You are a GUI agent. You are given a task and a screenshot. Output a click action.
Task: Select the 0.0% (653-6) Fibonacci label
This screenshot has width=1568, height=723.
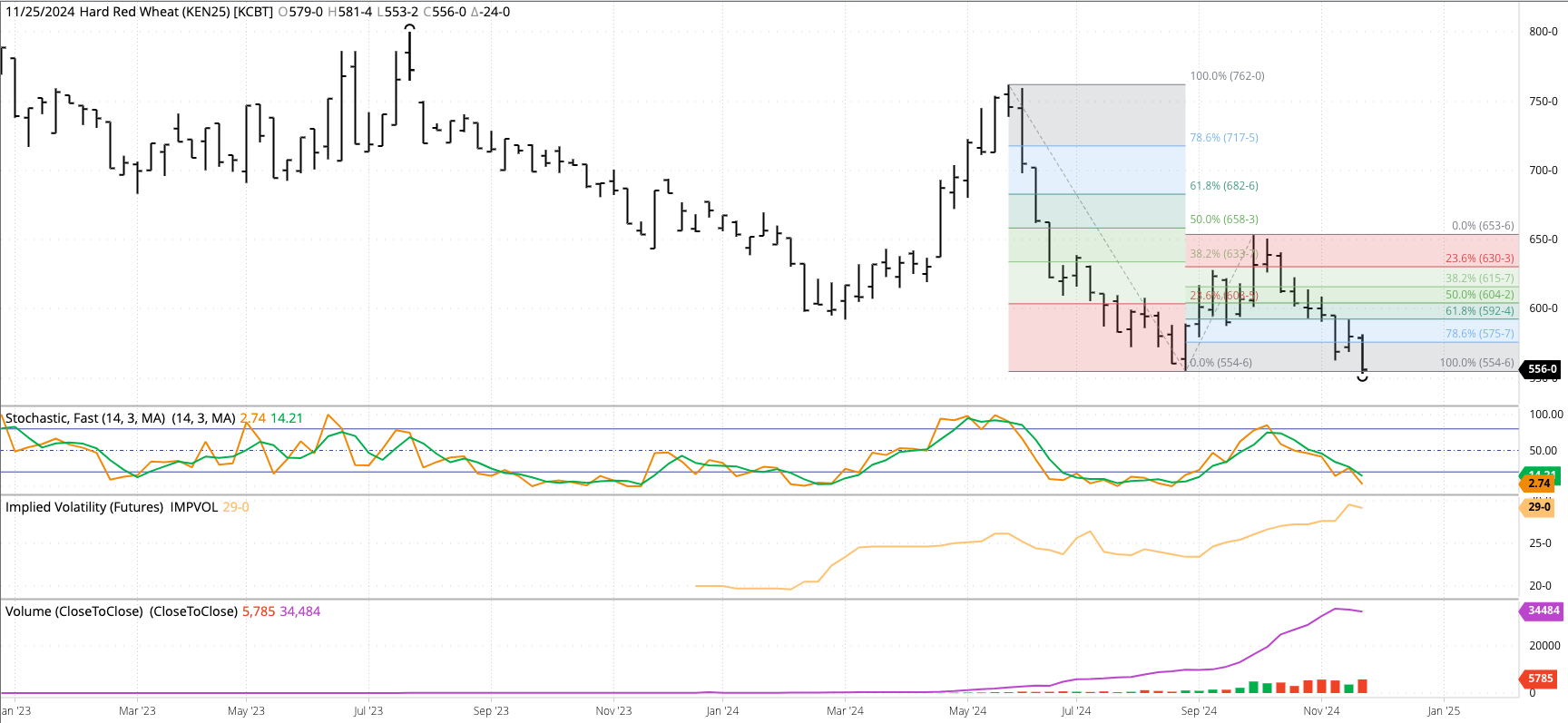[1482, 226]
